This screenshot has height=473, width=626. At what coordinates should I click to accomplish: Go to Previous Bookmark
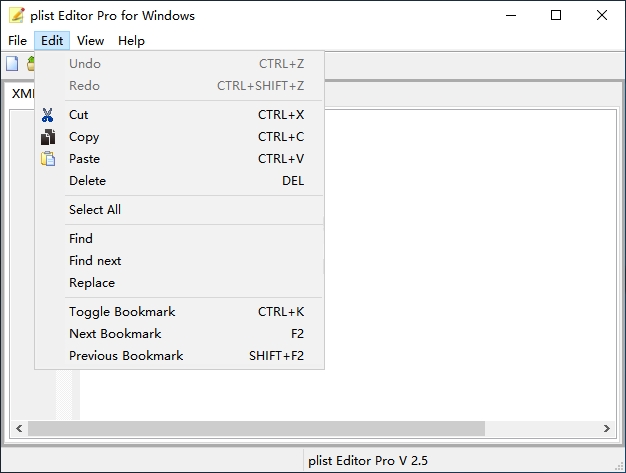179,356
